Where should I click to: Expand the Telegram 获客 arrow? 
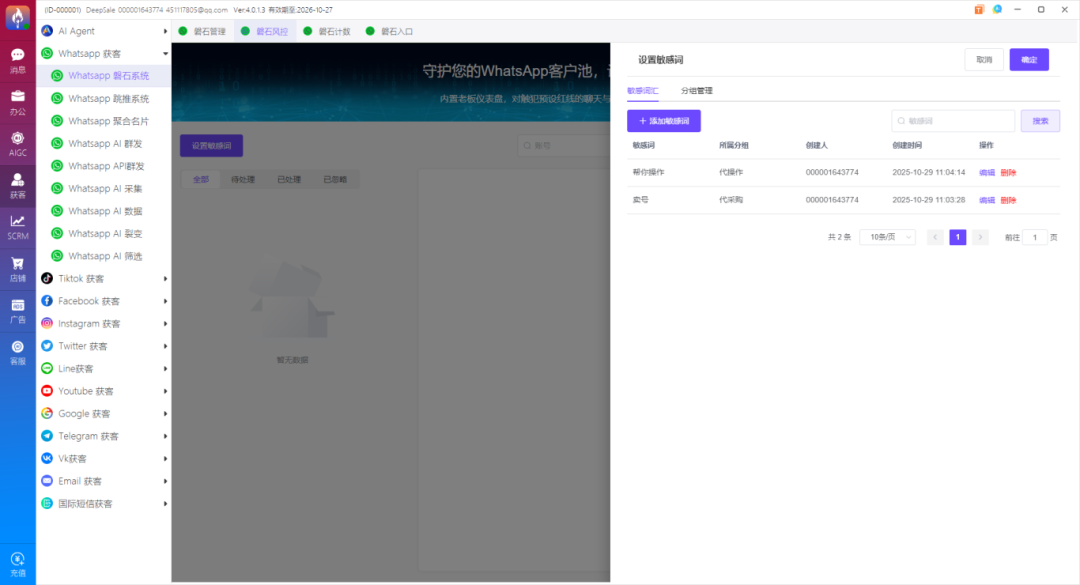click(x=165, y=436)
